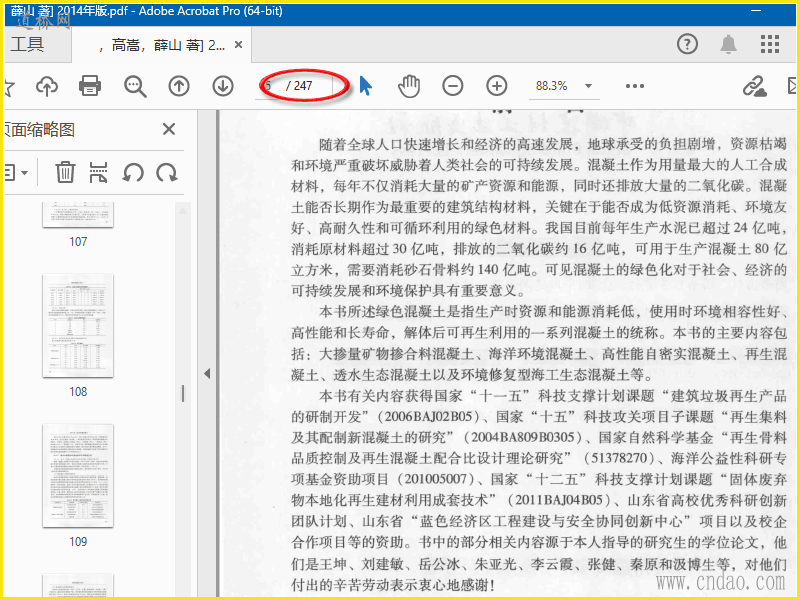This screenshot has height=600, width=800.
Task: Click the thumbnails panel scrollbar
Action: pos(183,393)
